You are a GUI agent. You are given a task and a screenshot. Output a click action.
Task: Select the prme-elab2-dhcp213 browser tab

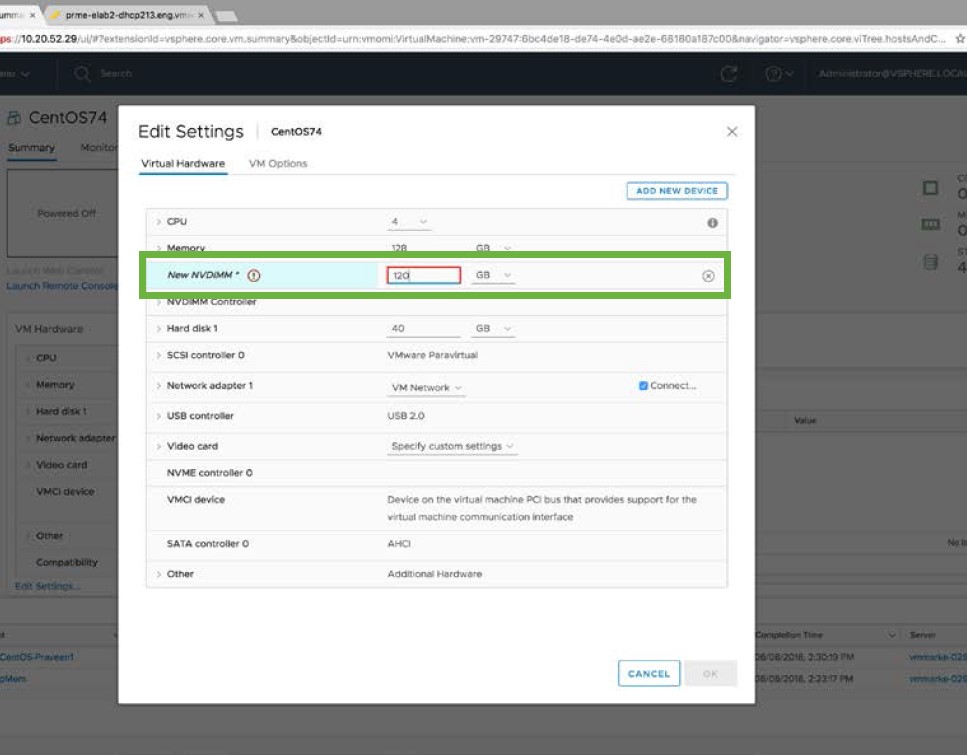pyautogui.click(x=128, y=14)
